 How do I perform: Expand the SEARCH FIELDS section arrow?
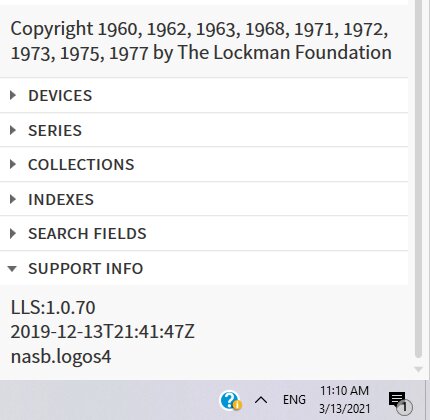[x=13, y=234]
